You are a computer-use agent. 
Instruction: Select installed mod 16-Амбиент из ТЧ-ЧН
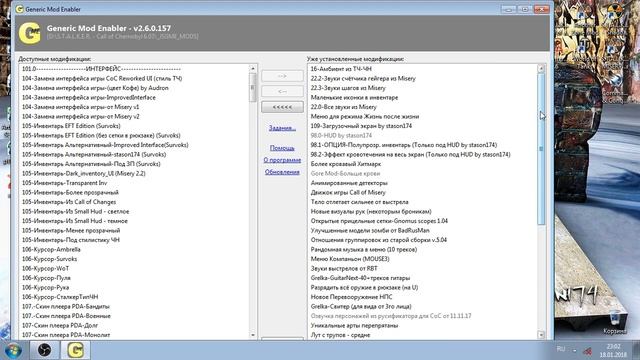[x=341, y=69]
